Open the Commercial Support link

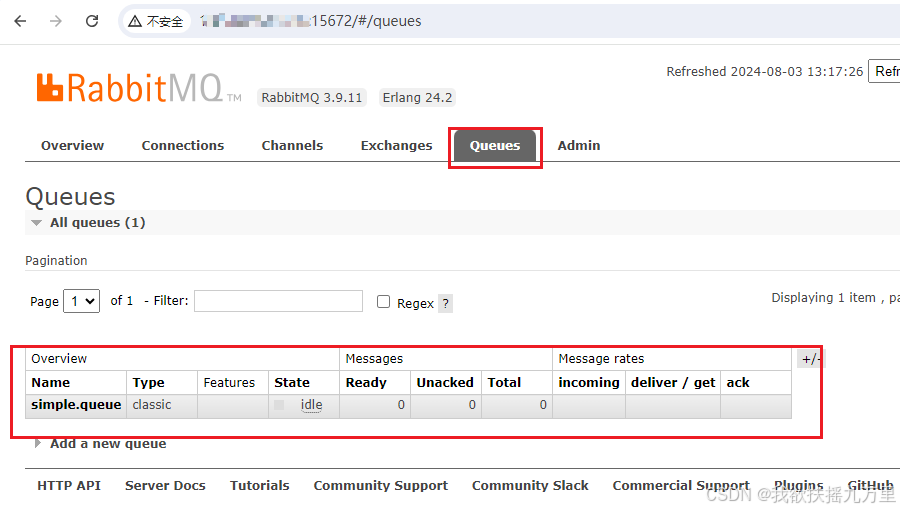click(x=681, y=486)
